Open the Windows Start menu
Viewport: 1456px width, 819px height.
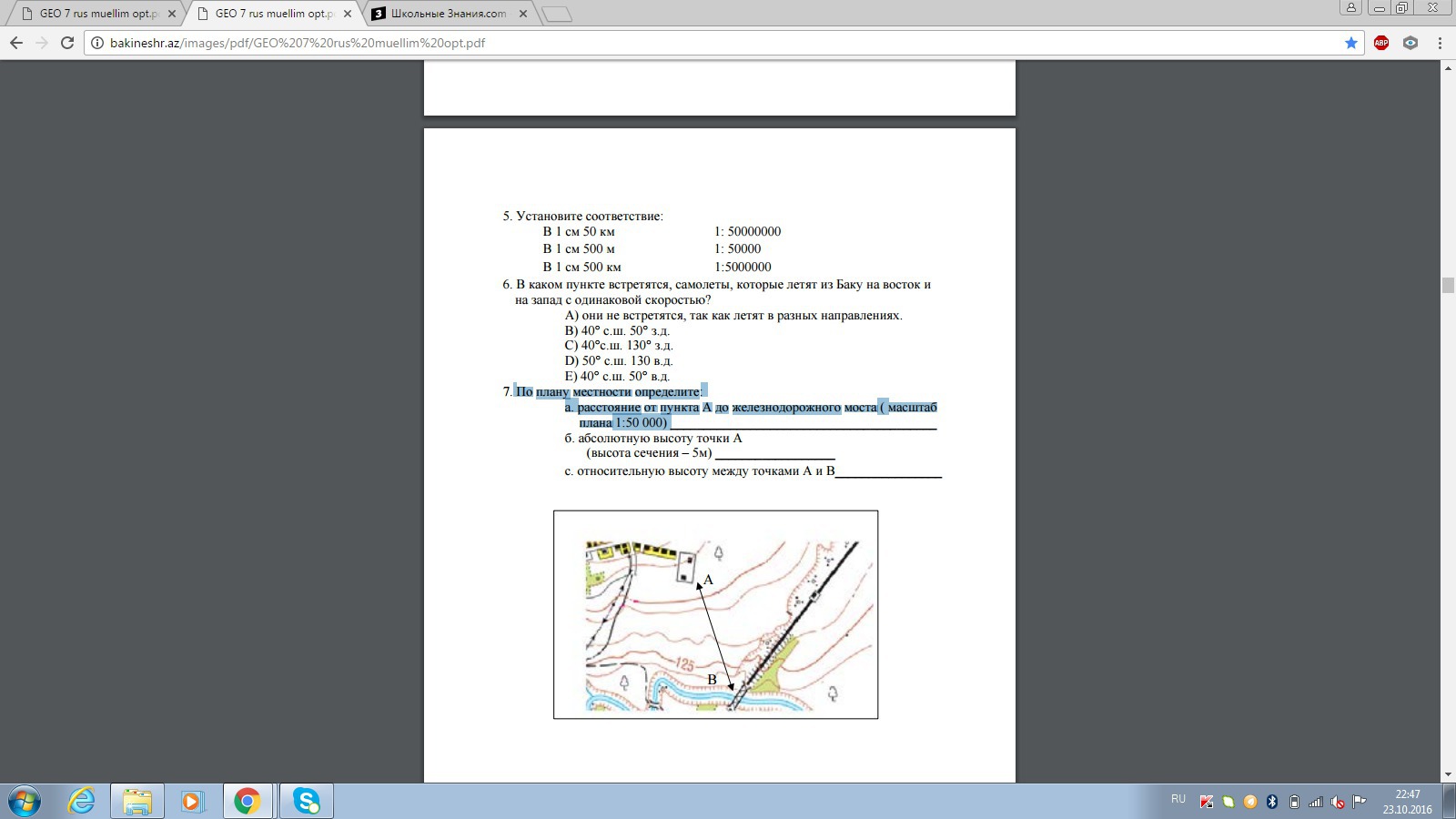click(24, 801)
